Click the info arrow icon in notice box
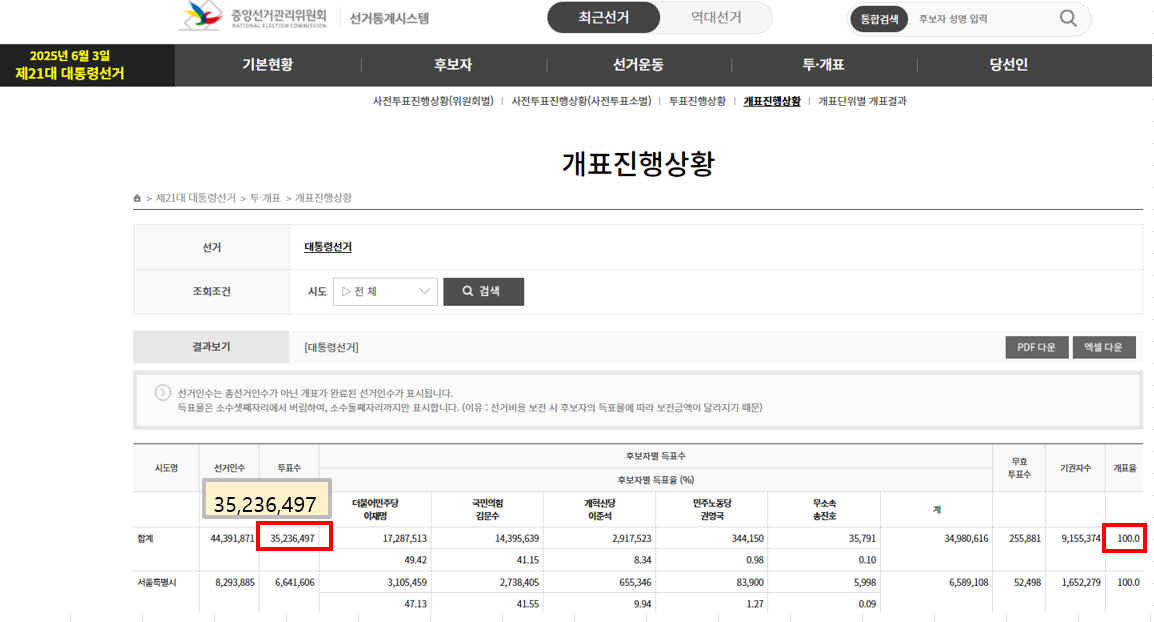The width and height of the screenshot is (1154, 622). [162, 393]
